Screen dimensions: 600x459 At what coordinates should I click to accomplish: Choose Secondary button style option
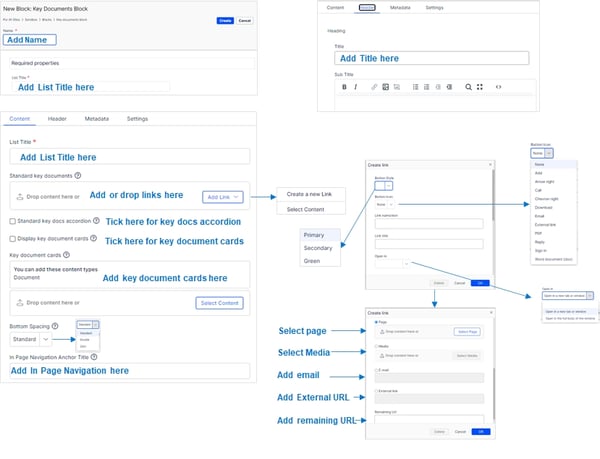(x=320, y=248)
